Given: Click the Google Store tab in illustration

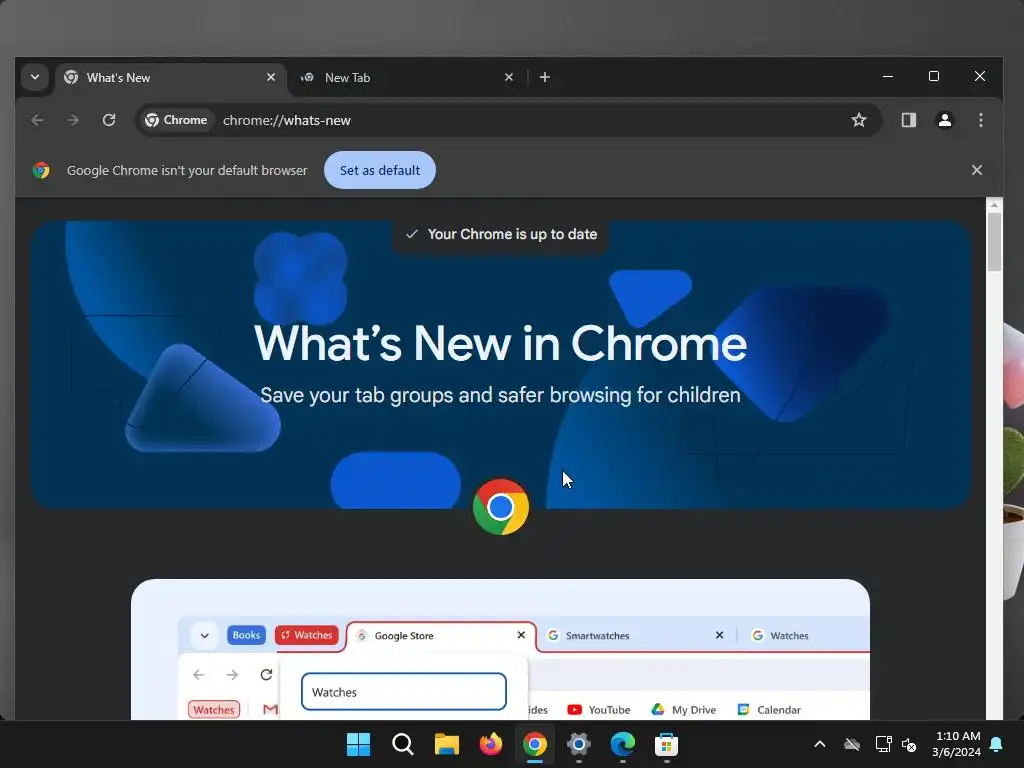Looking at the screenshot, I should point(441,635).
